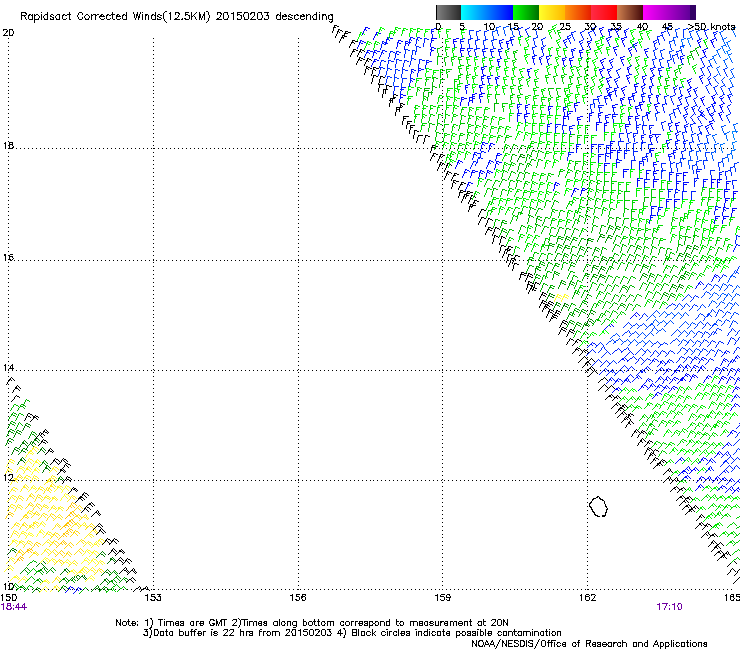The image size is (740, 650).
Task: Click the latitude label "18"
Action: (8, 145)
